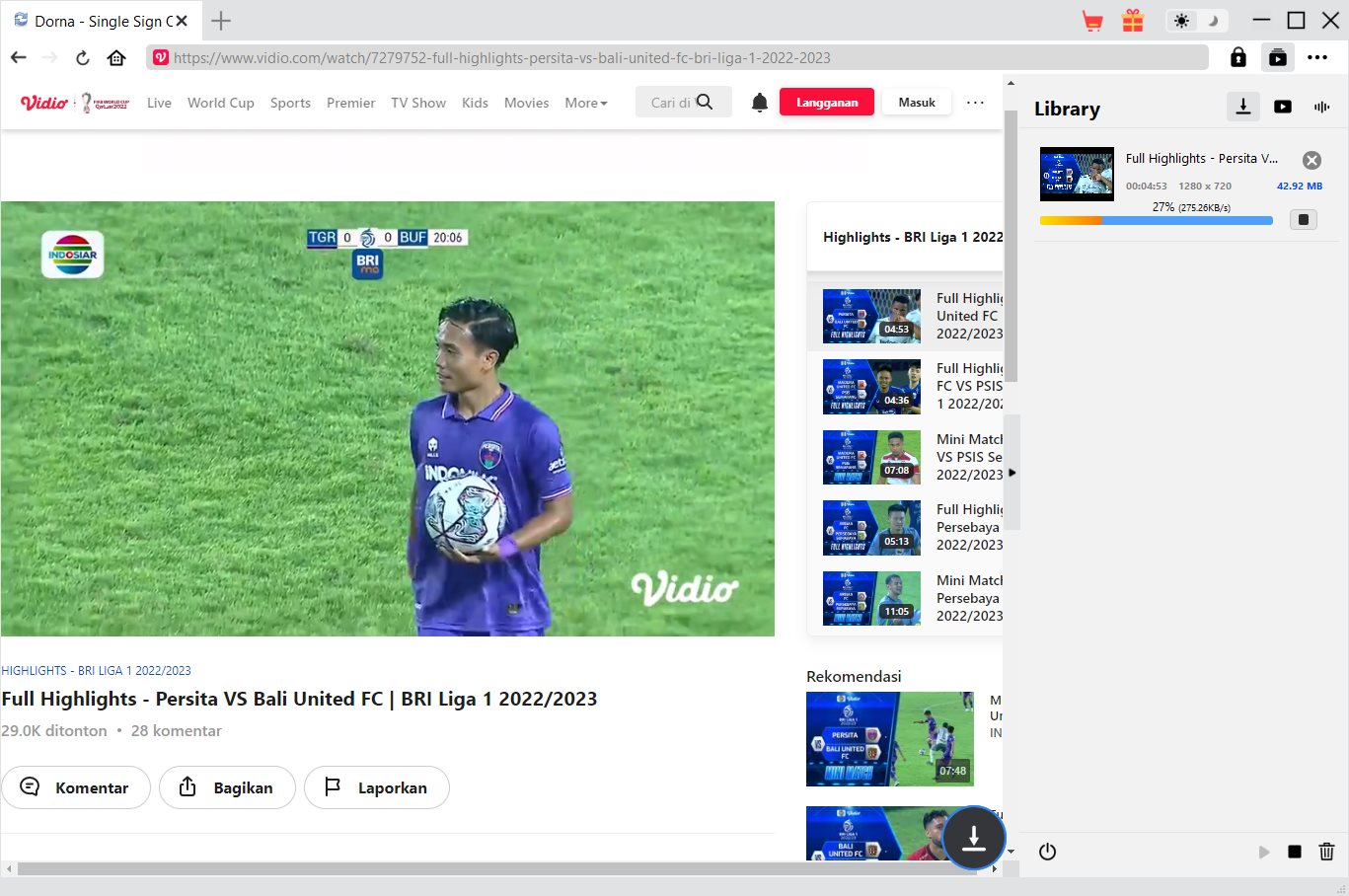Click the trash icon in Library footer
Viewport: 1349px width, 896px height.
coord(1326,852)
